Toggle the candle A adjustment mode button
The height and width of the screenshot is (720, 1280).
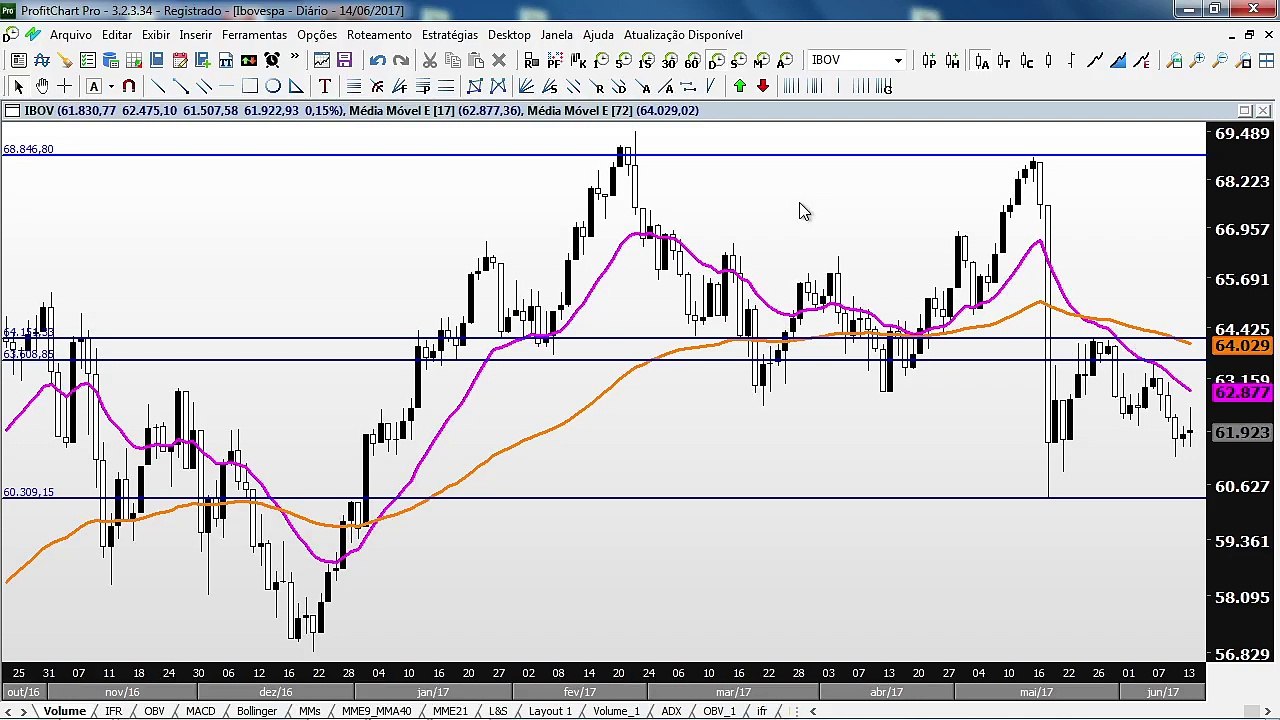pos(981,60)
